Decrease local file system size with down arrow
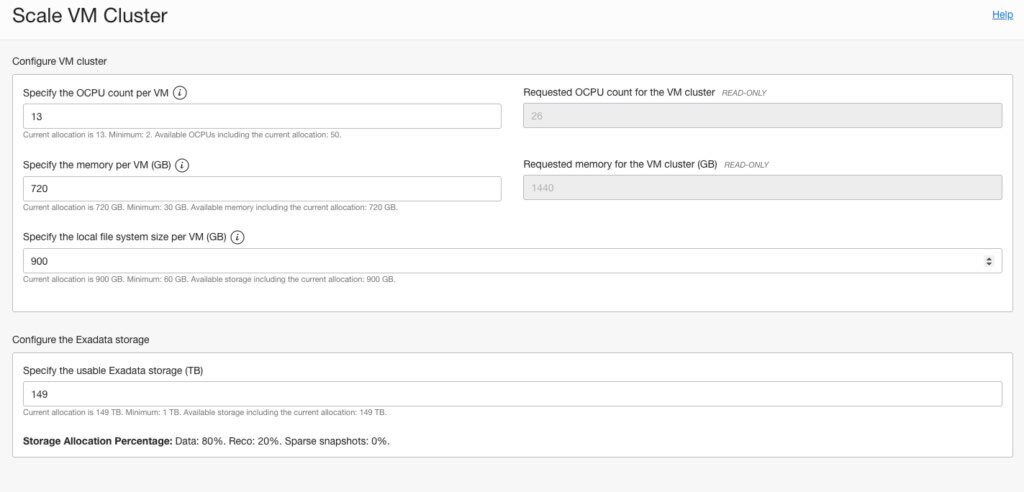Screen dimensions: 1024x492 [989, 264]
